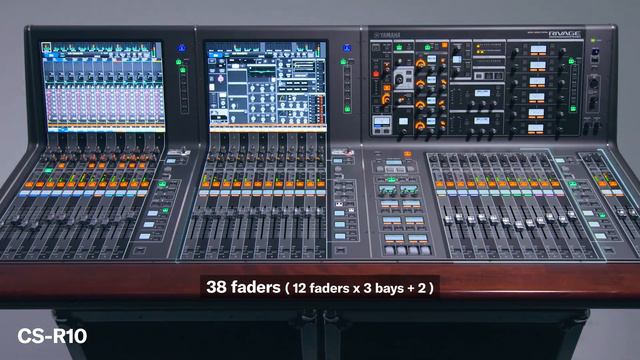Push the last orange ON key in the center bay
The height and width of the screenshot is (360, 640).
coord(321,184)
